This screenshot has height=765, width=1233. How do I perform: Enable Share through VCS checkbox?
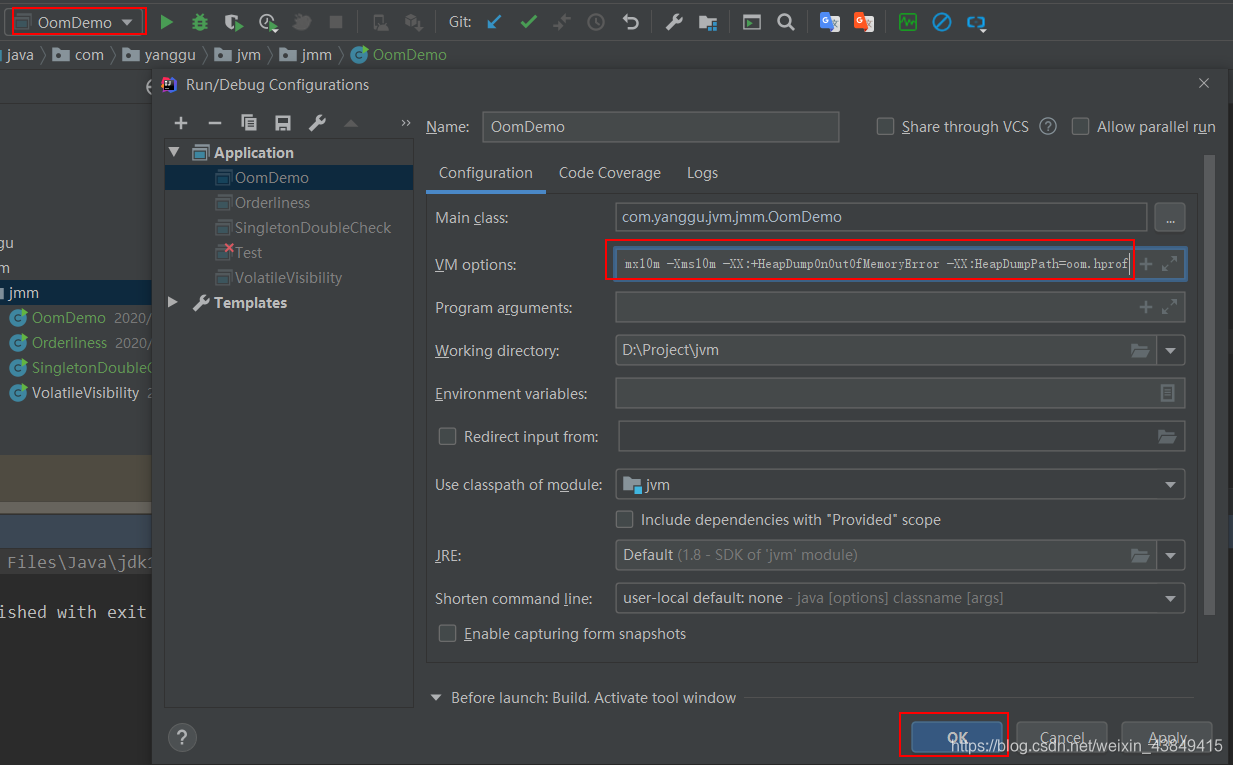click(885, 126)
